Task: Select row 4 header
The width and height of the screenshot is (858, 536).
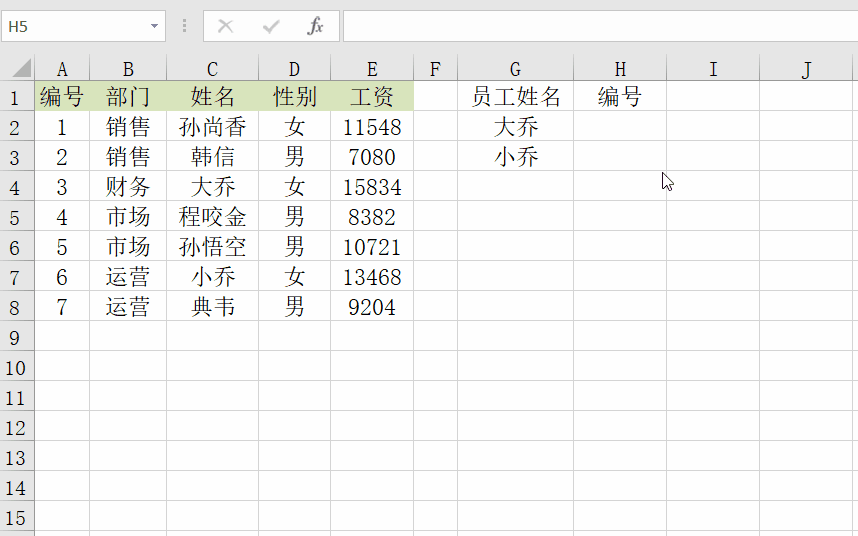Action: click(x=15, y=188)
